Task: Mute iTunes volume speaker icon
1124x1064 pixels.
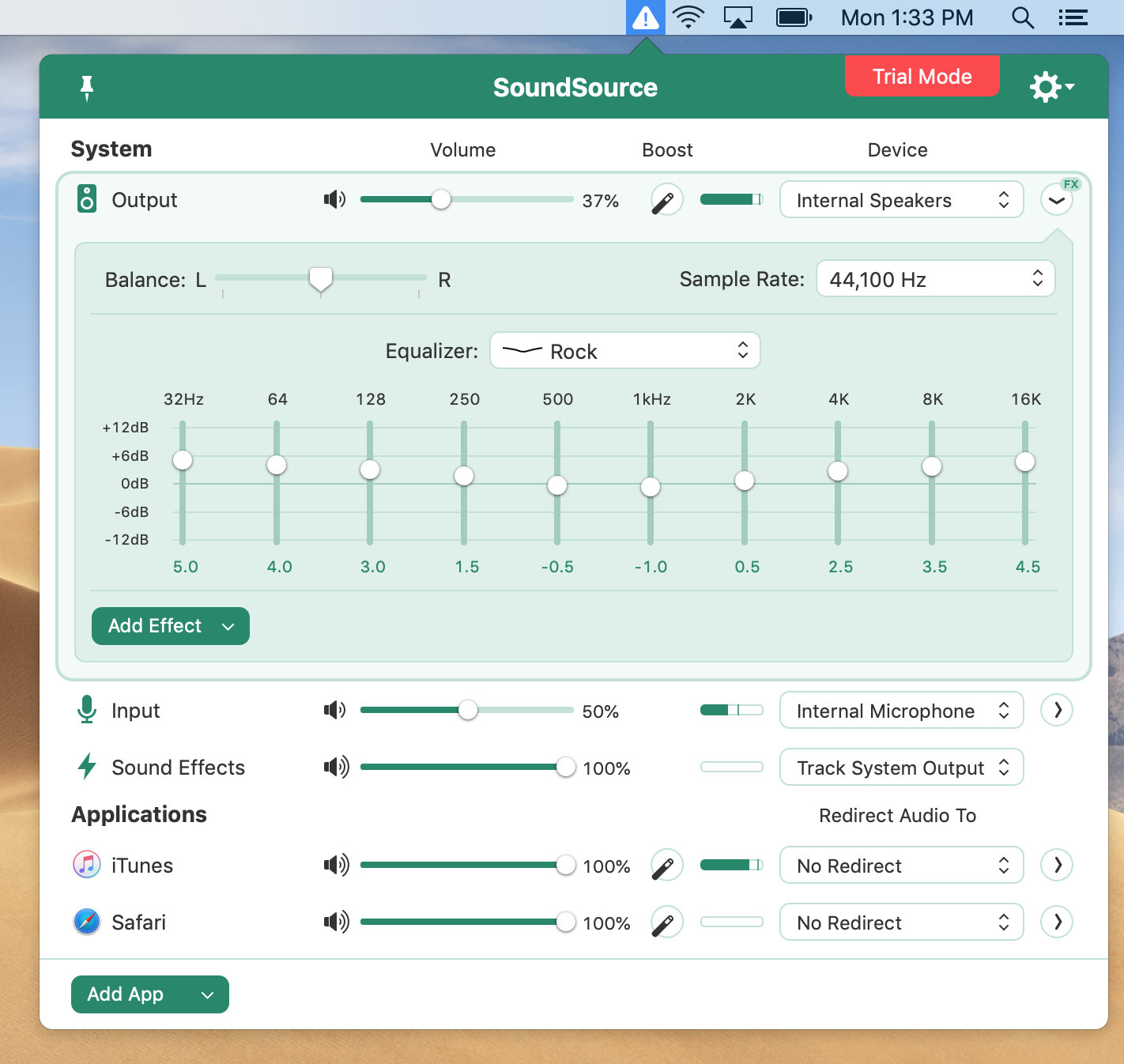Action: click(336, 865)
